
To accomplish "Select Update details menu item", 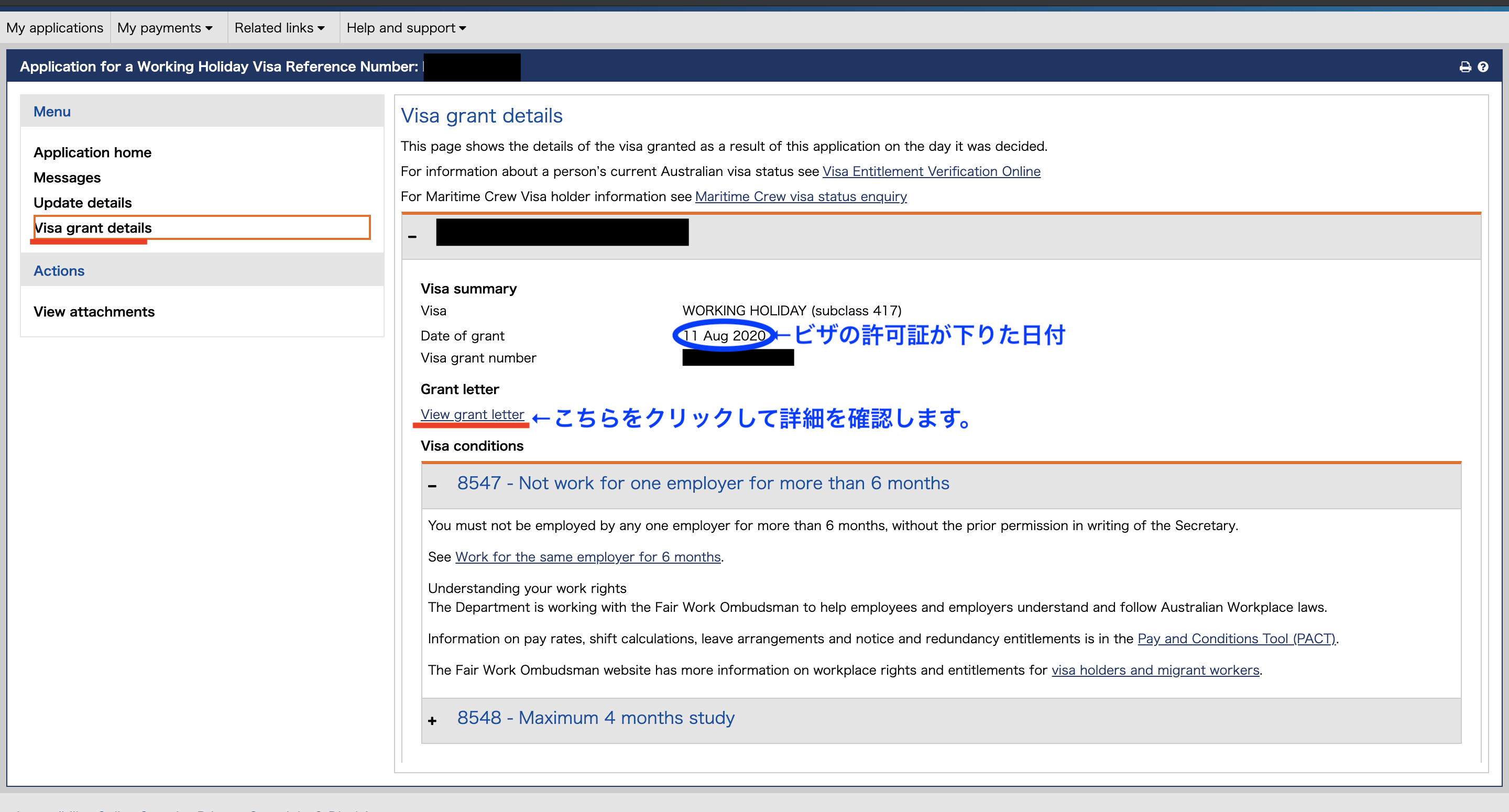I will pyautogui.click(x=83, y=203).
